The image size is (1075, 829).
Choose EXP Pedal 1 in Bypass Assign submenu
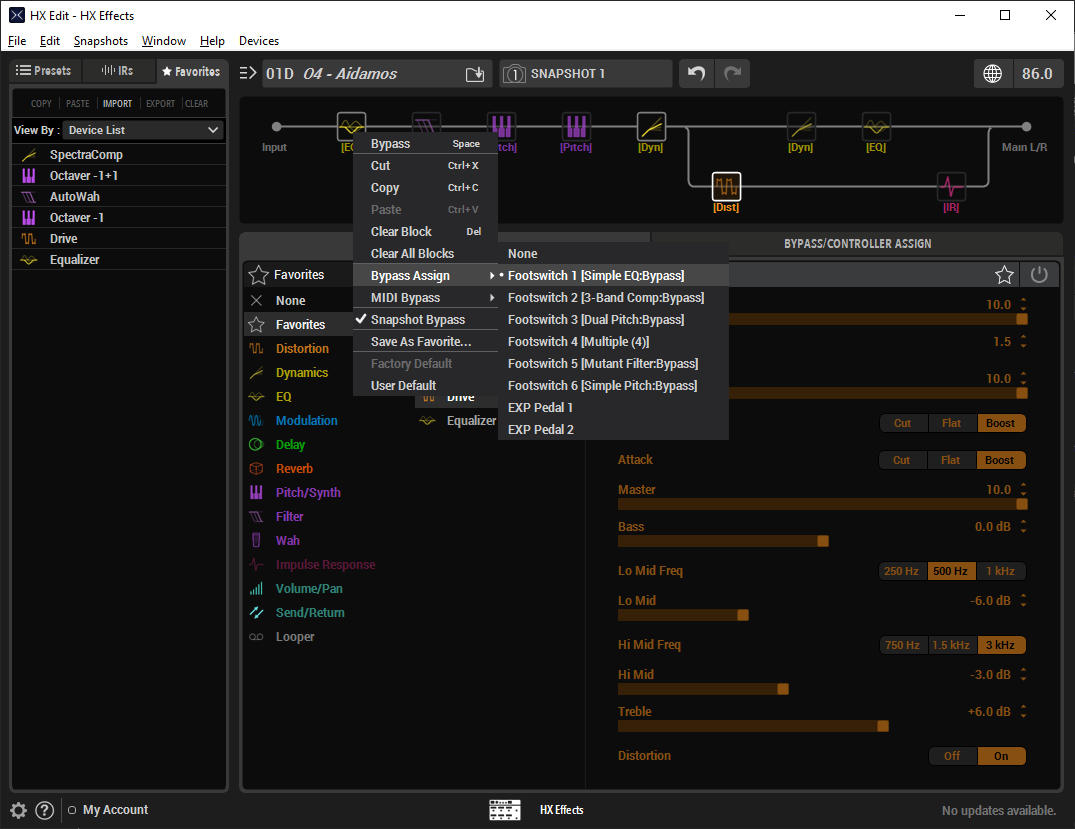coord(613,407)
